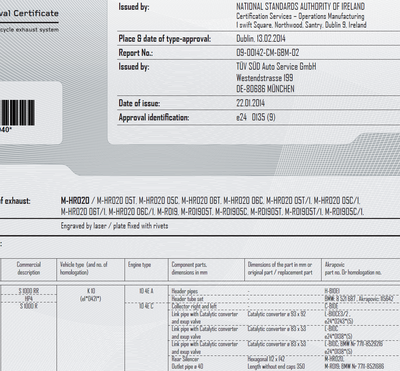Click the 'Dublin, 13.02.2014' value

coord(261,38)
